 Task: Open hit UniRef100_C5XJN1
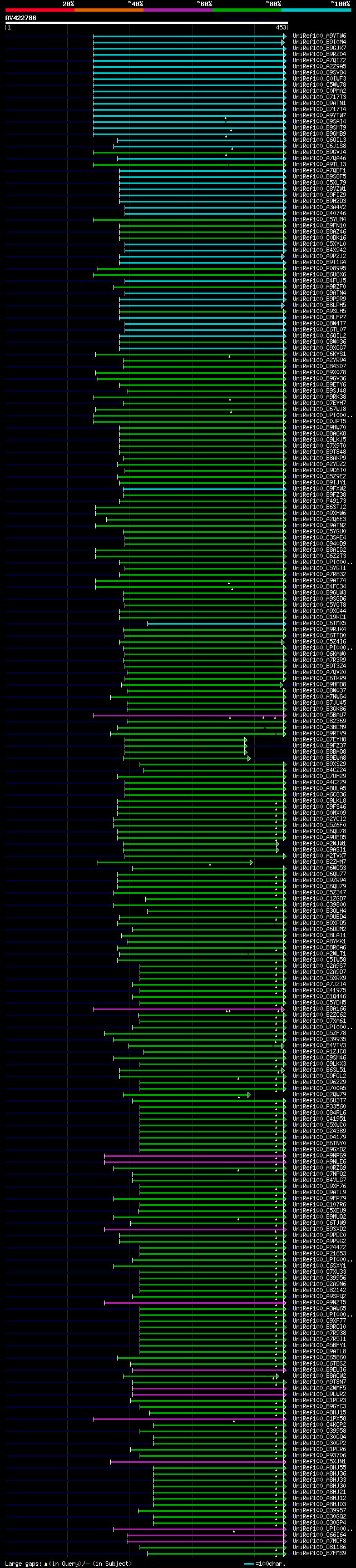319,1461
